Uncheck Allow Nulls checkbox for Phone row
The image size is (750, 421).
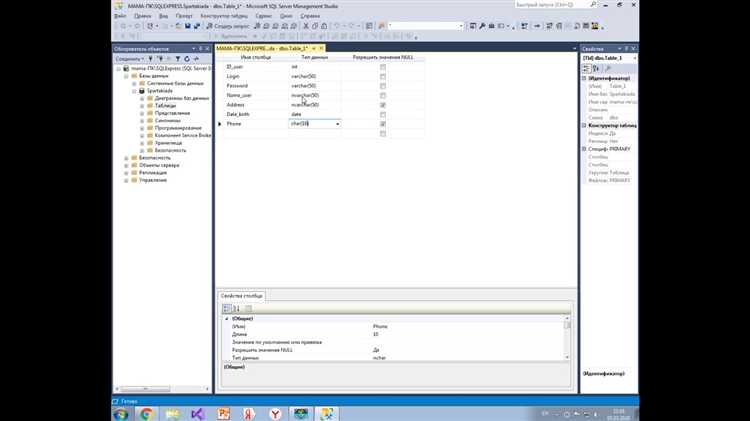tap(383, 124)
